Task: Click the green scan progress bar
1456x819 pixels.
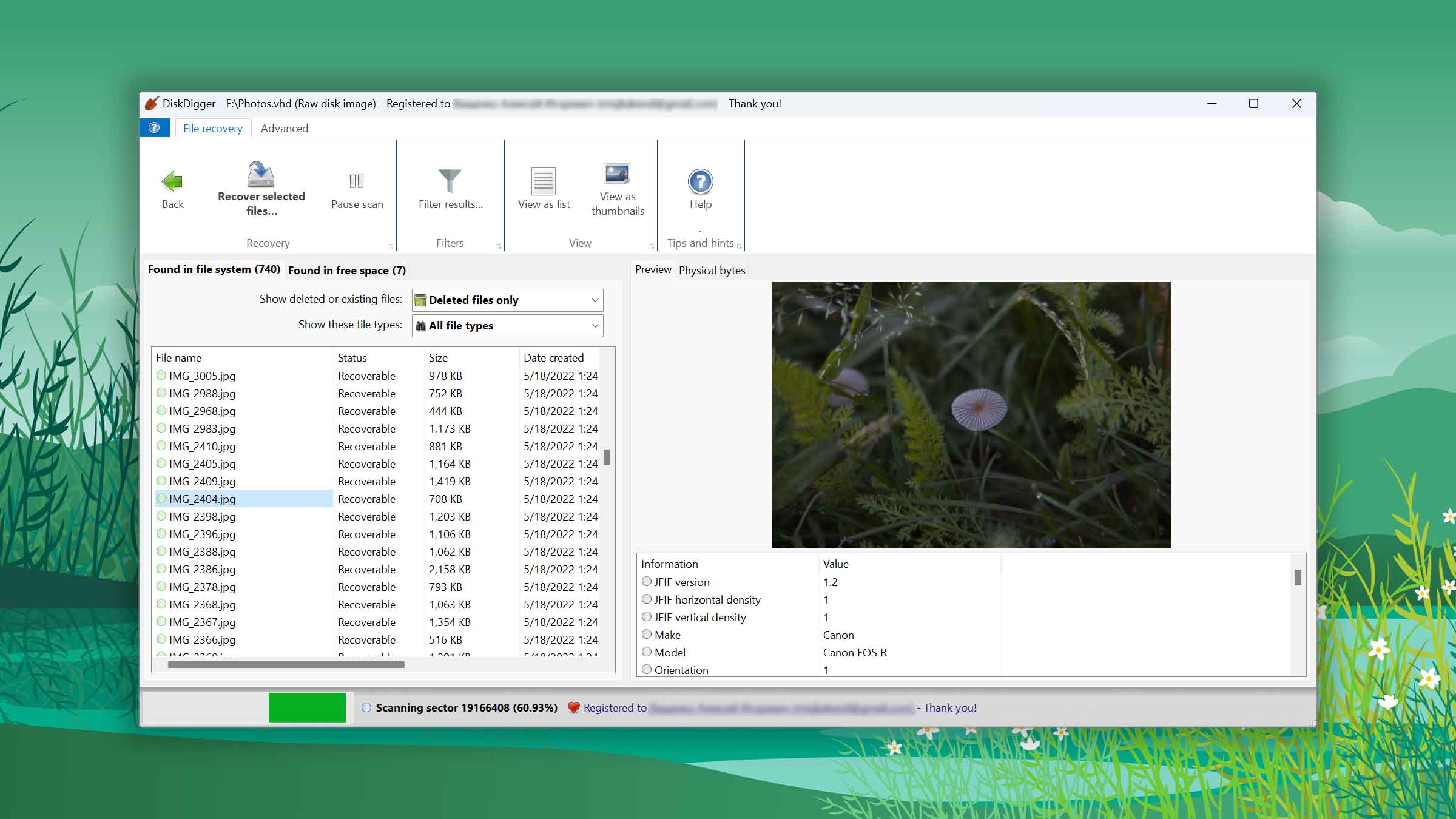Action: tap(307, 707)
